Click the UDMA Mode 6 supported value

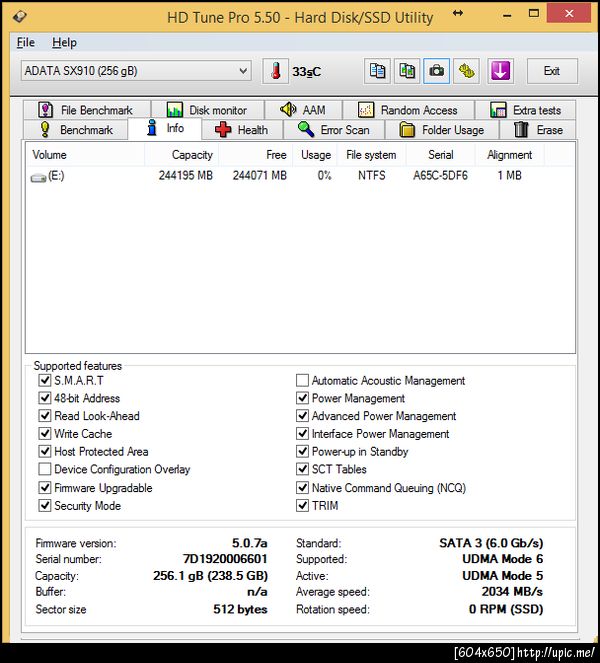click(x=502, y=559)
